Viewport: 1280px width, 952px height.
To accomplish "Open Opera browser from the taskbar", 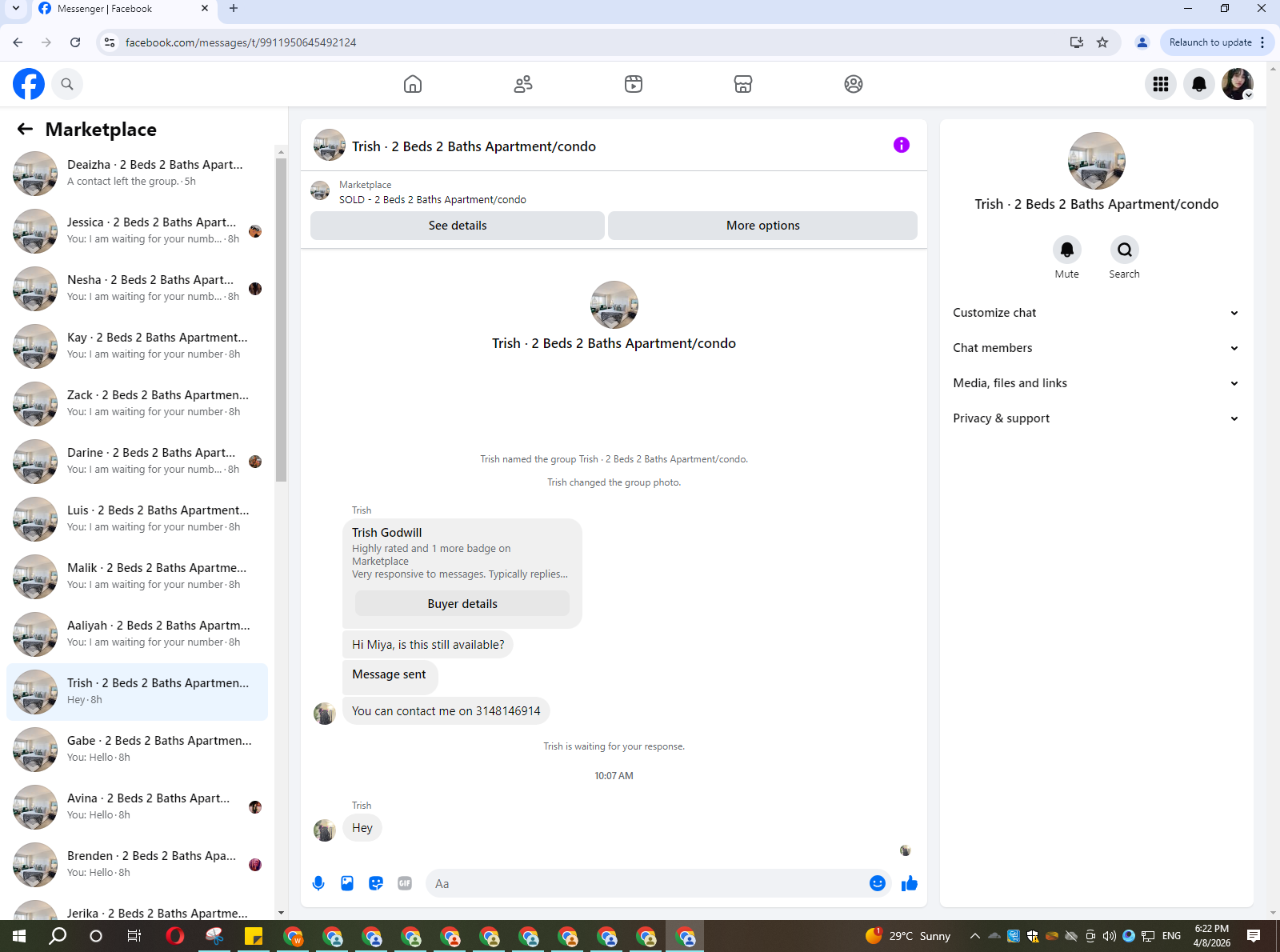I will (175, 936).
